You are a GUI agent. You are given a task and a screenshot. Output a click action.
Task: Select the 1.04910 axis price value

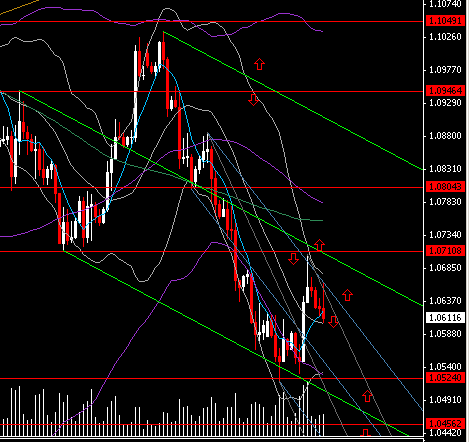(445, 400)
